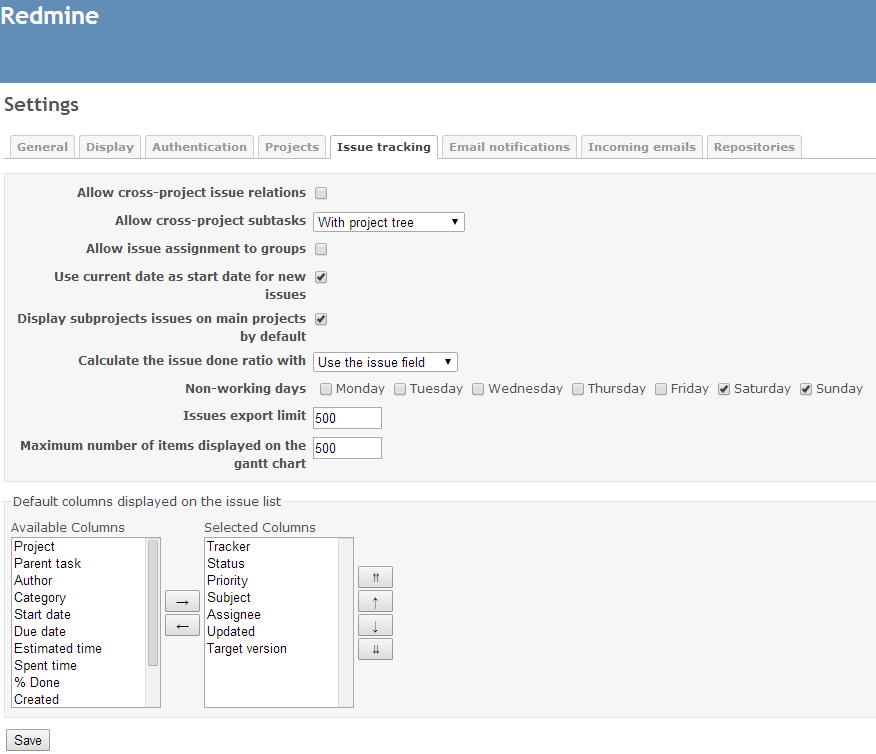Switch to the General tab
This screenshot has height=754, width=876.
coord(42,147)
